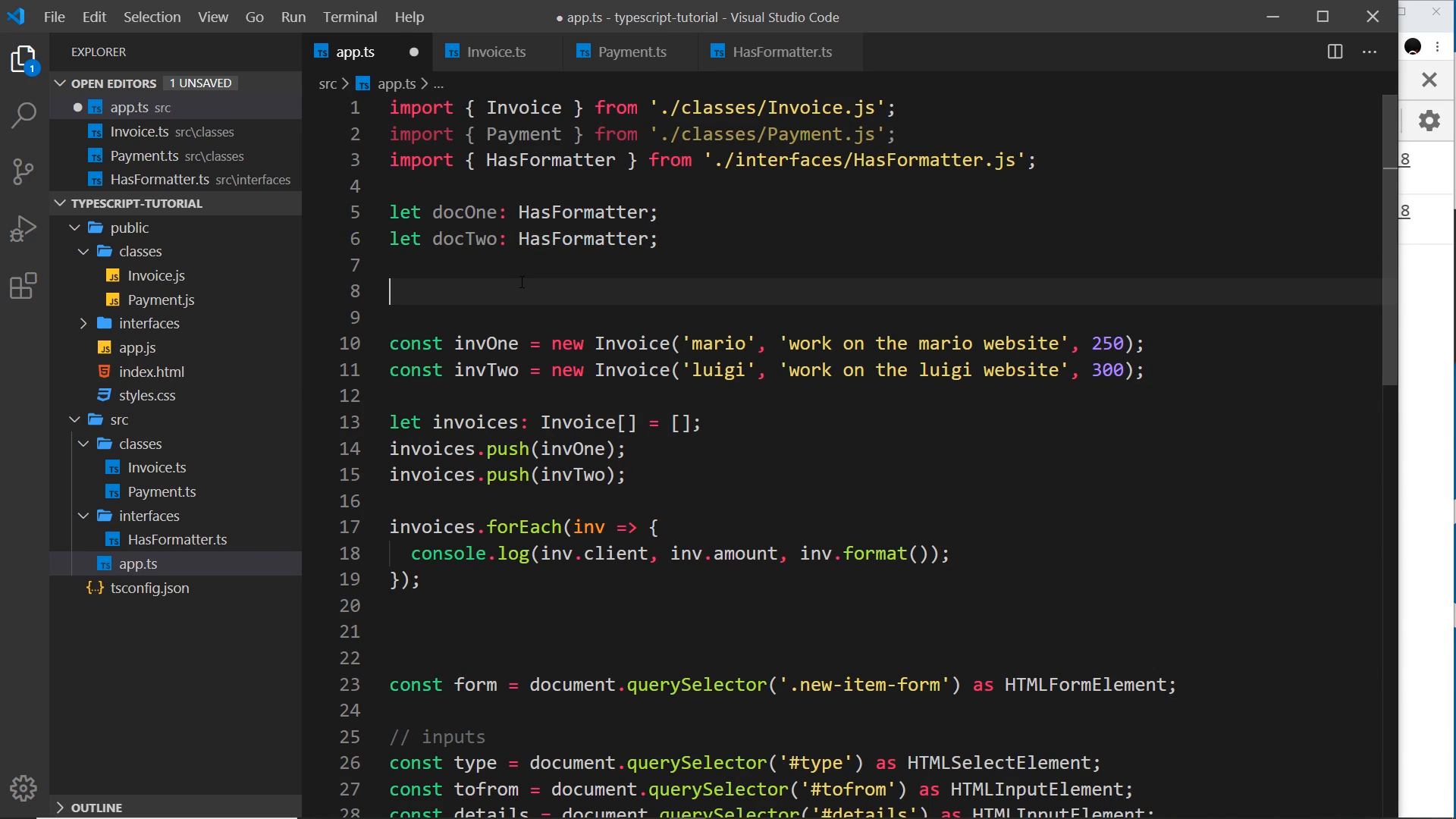This screenshot has height=819, width=1456.
Task: Collapse the public folder
Action: click(x=130, y=227)
